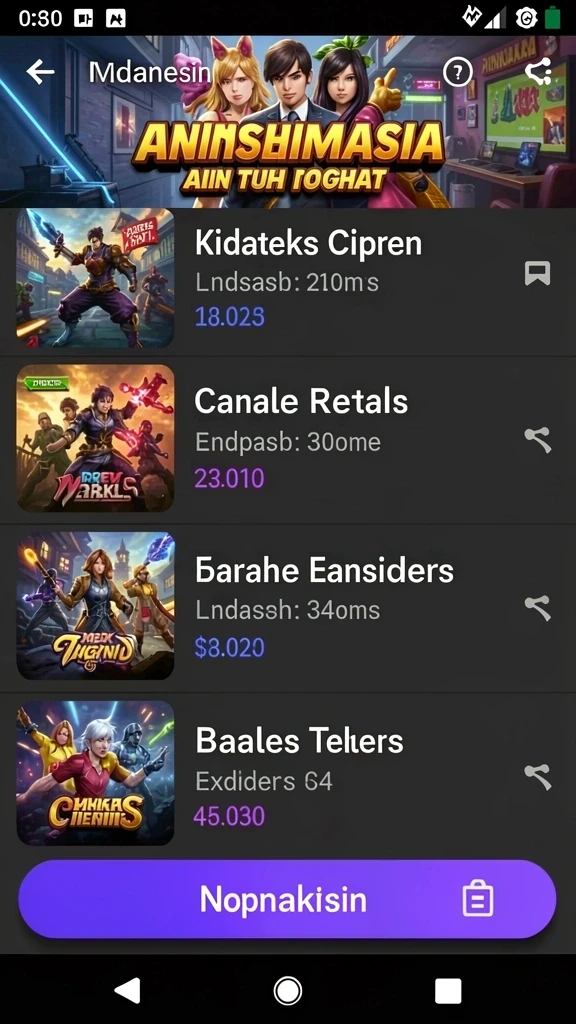Tap the Android recent apps square button
This screenshot has height=1024, width=576.
coord(448,990)
